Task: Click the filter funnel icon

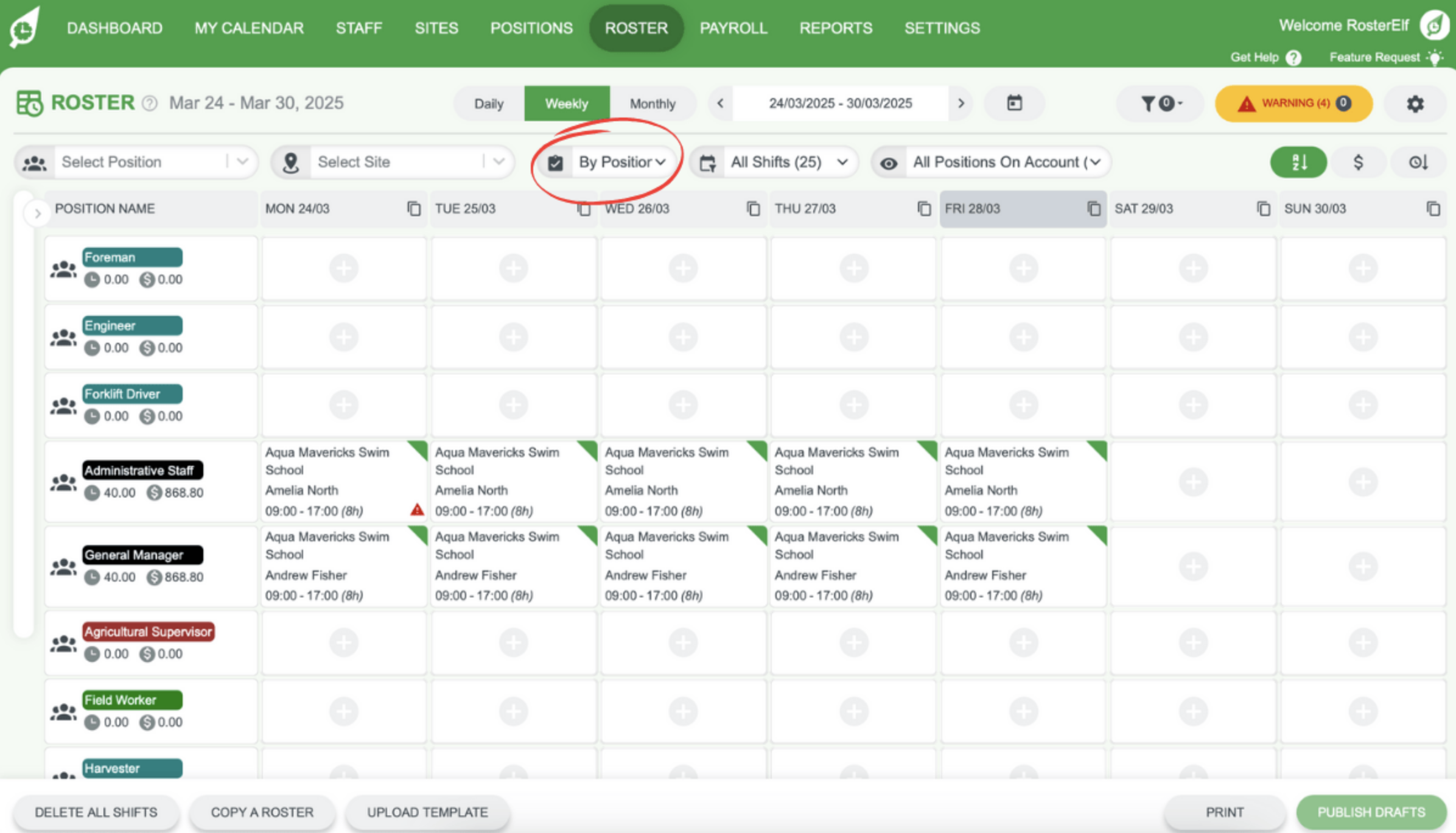Action: 1148,104
